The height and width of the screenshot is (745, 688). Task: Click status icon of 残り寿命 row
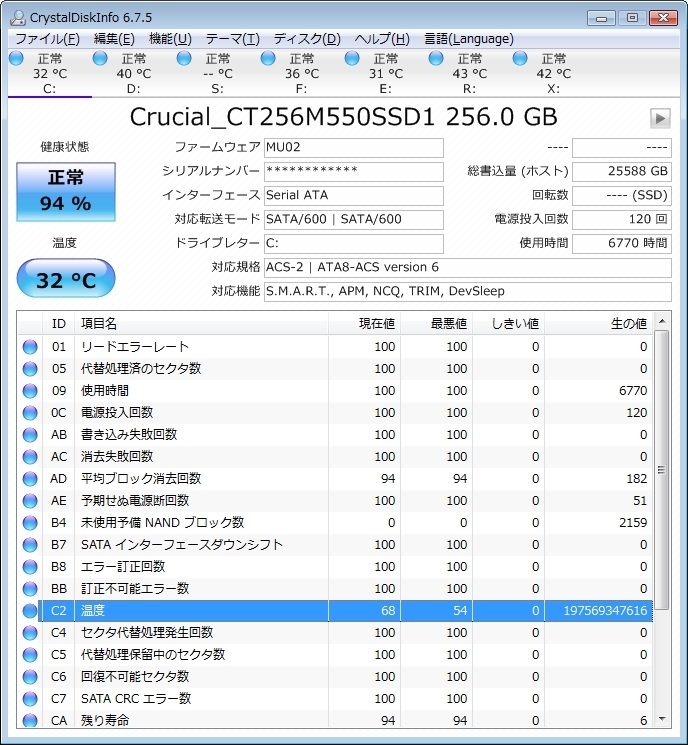click(30, 720)
